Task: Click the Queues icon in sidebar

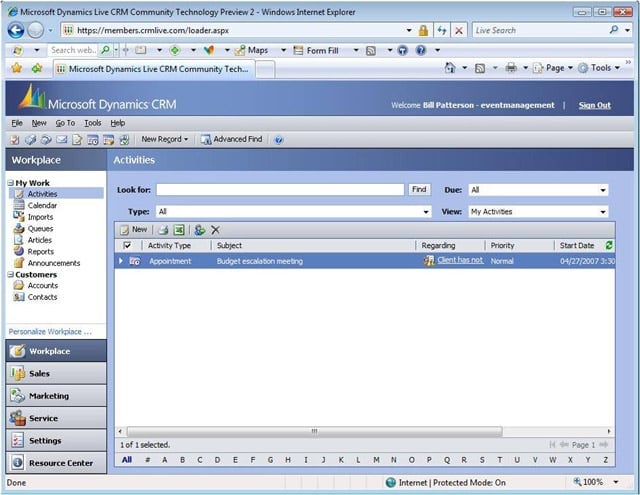Action: tap(19, 229)
